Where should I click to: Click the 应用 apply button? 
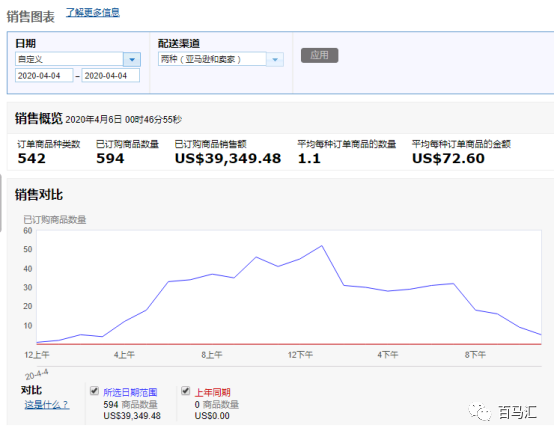click(x=319, y=55)
